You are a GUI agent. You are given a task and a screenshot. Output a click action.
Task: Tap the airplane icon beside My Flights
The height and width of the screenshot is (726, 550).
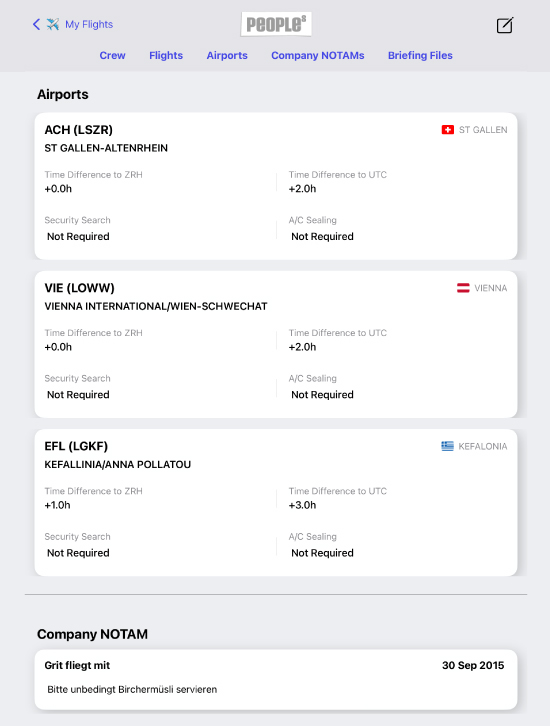coord(53,24)
